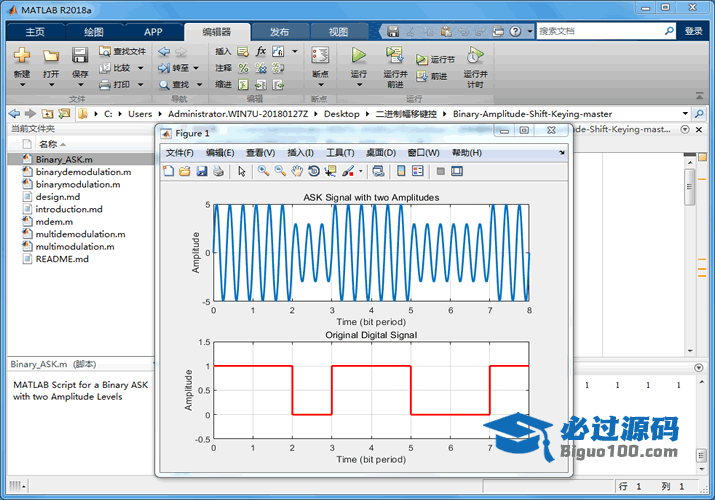Toggle Zoom Out tool in Figure toolbar
This screenshot has width=715, height=500.
[280, 171]
